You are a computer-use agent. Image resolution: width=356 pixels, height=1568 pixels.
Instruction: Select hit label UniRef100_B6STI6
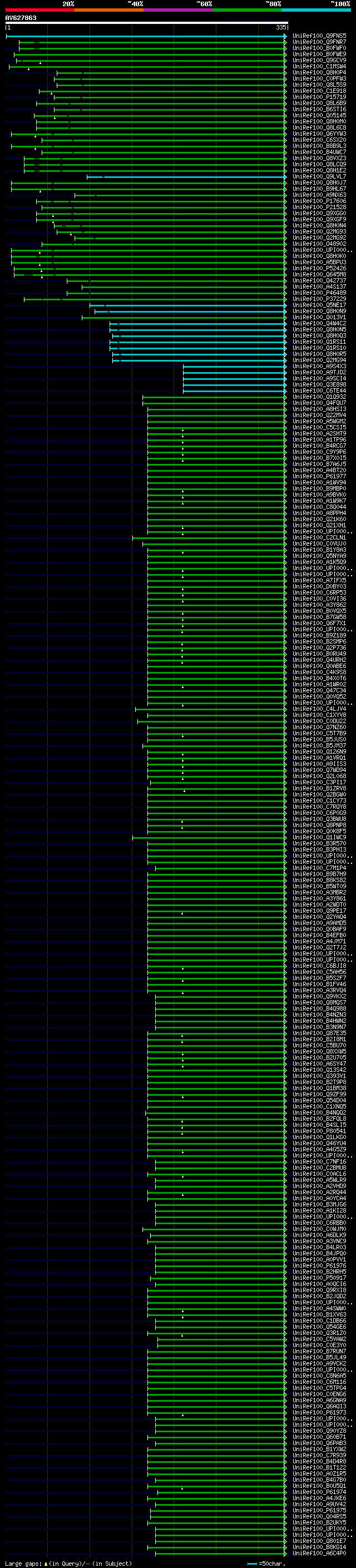[319, 109]
